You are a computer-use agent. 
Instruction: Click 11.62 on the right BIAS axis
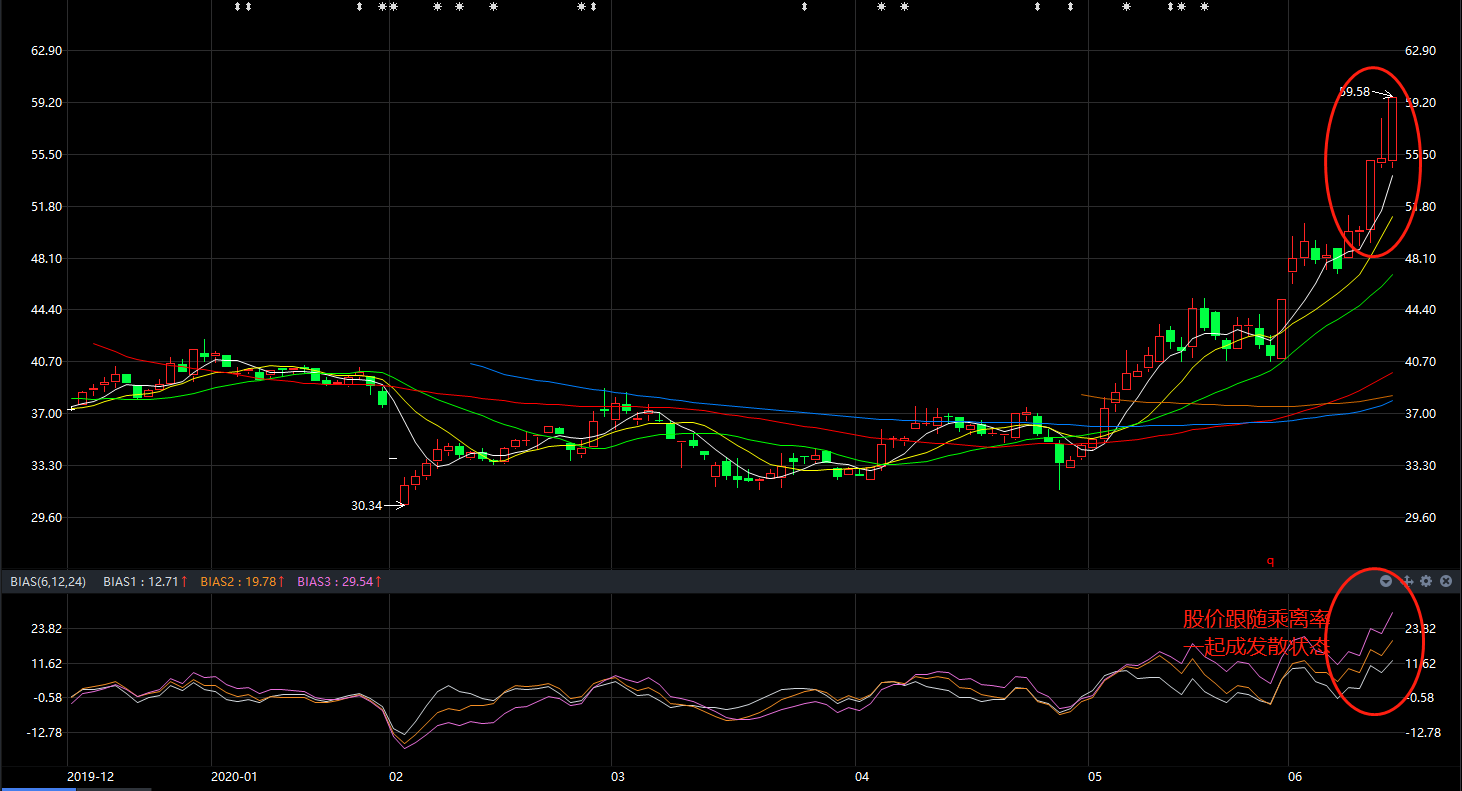pyautogui.click(x=1421, y=664)
